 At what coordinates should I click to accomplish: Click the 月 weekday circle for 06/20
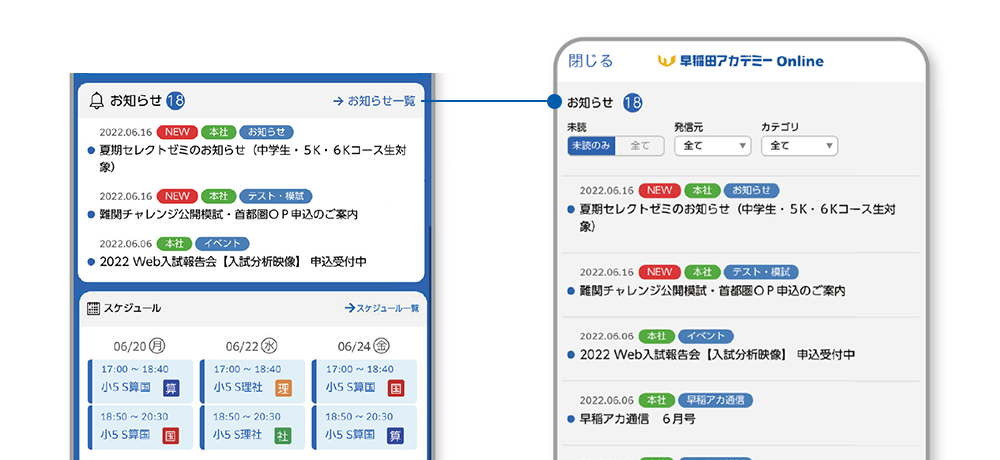click(158, 346)
